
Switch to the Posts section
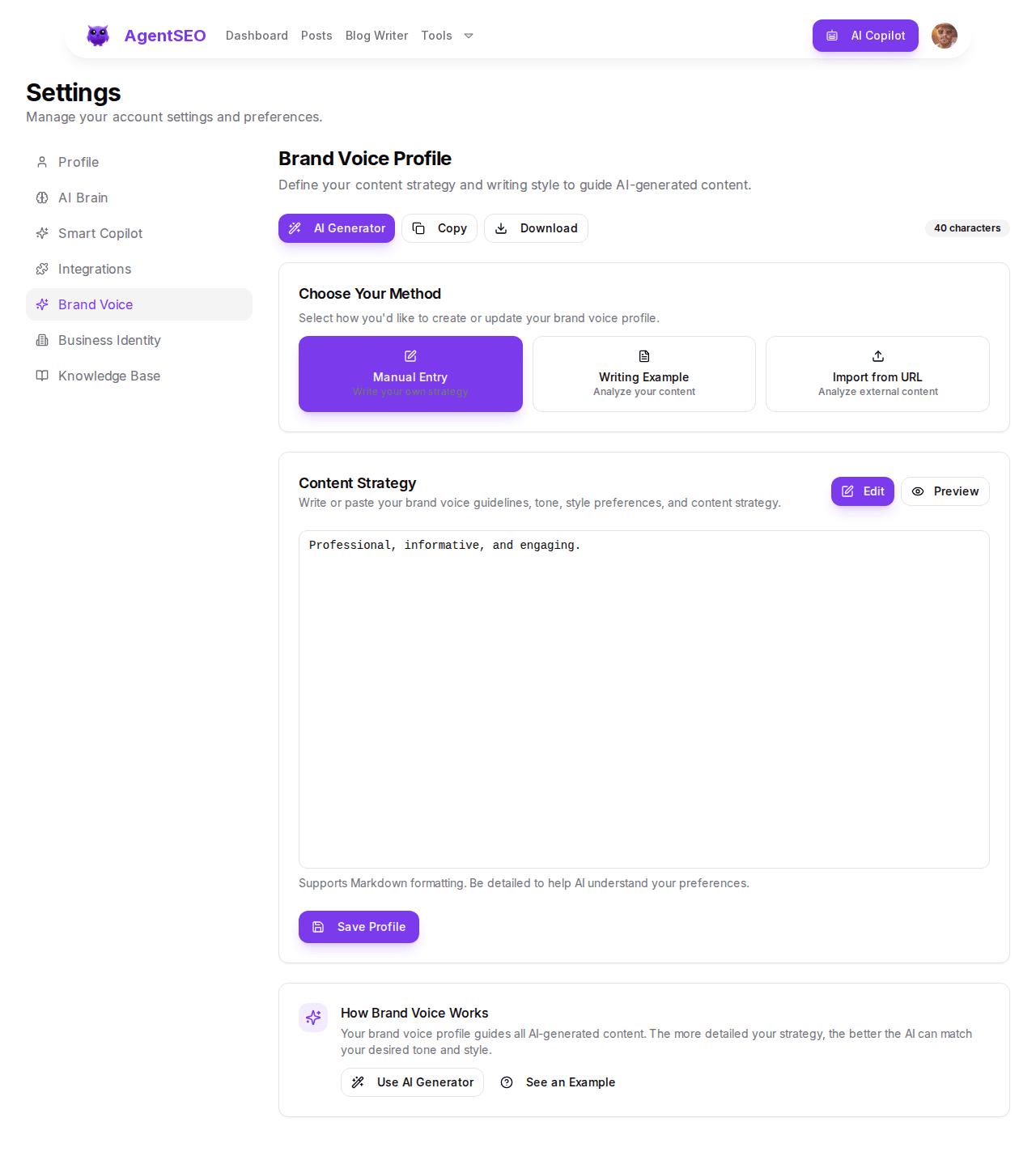[x=316, y=36]
